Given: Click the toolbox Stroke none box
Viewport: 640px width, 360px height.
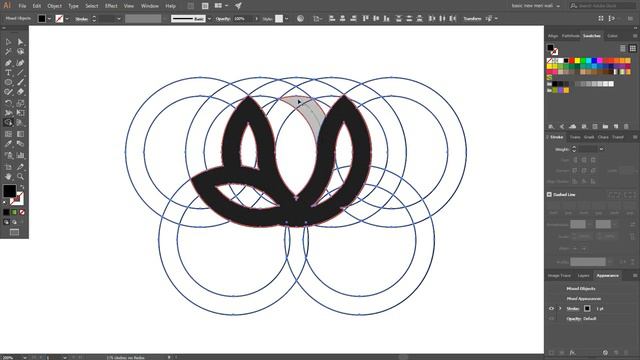Looking at the screenshot, I should tap(18, 199).
